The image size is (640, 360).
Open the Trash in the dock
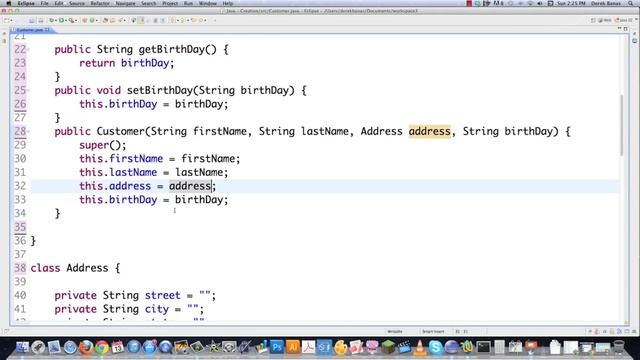(619, 347)
